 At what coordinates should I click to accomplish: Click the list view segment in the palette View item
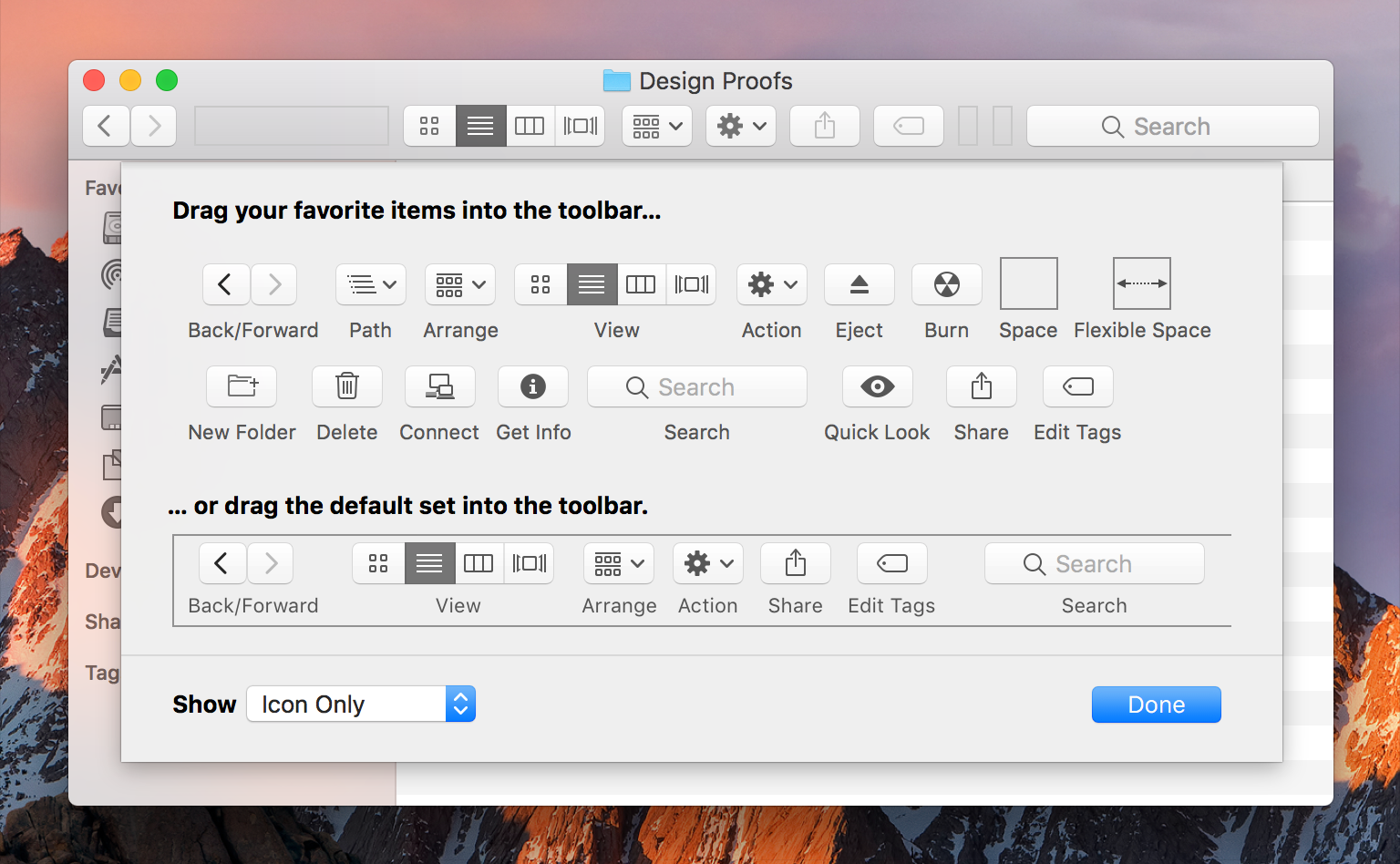[592, 284]
